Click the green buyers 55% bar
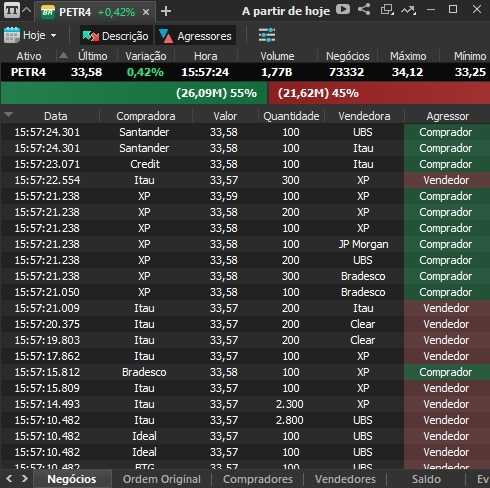Image resolution: width=490 pixels, height=488 pixels. [x=134, y=93]
